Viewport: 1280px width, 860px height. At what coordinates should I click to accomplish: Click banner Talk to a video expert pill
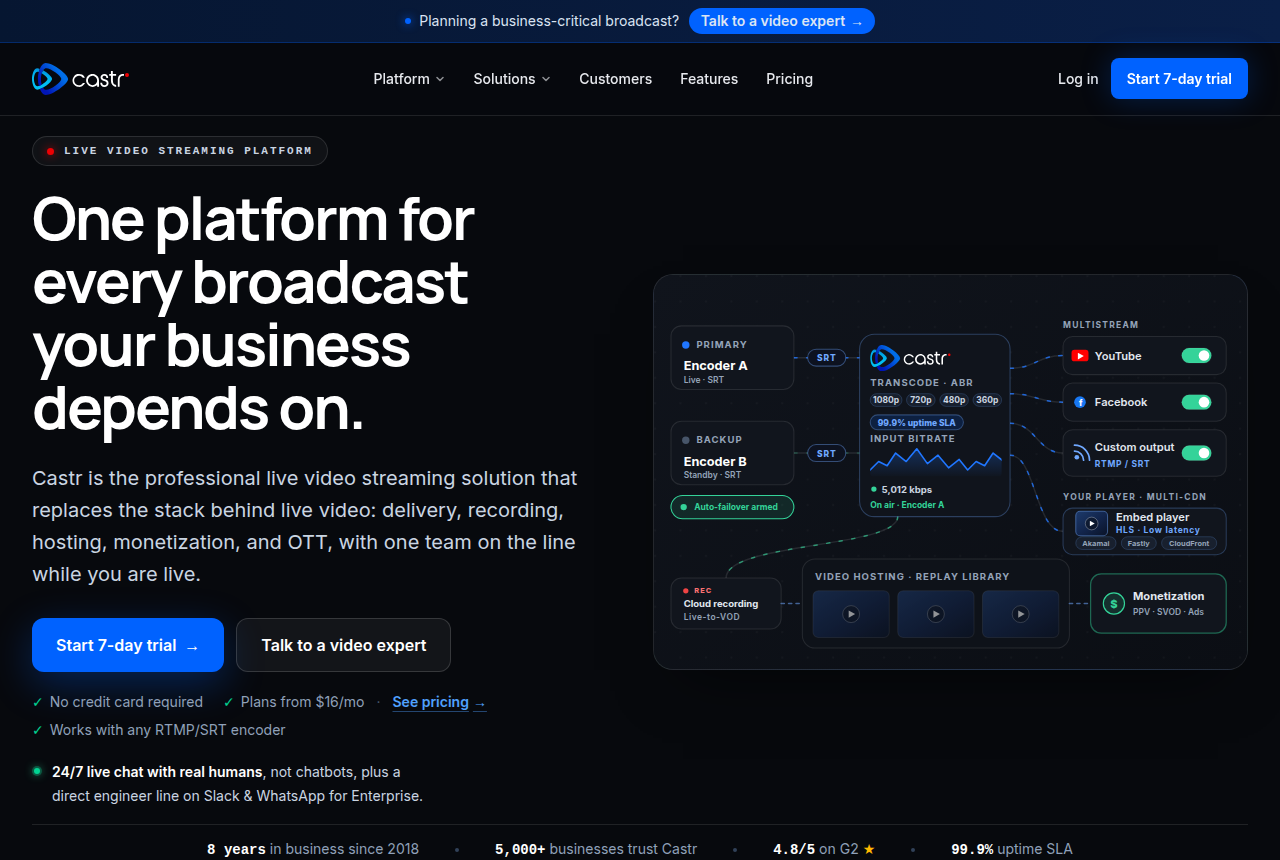click(782, 21)
